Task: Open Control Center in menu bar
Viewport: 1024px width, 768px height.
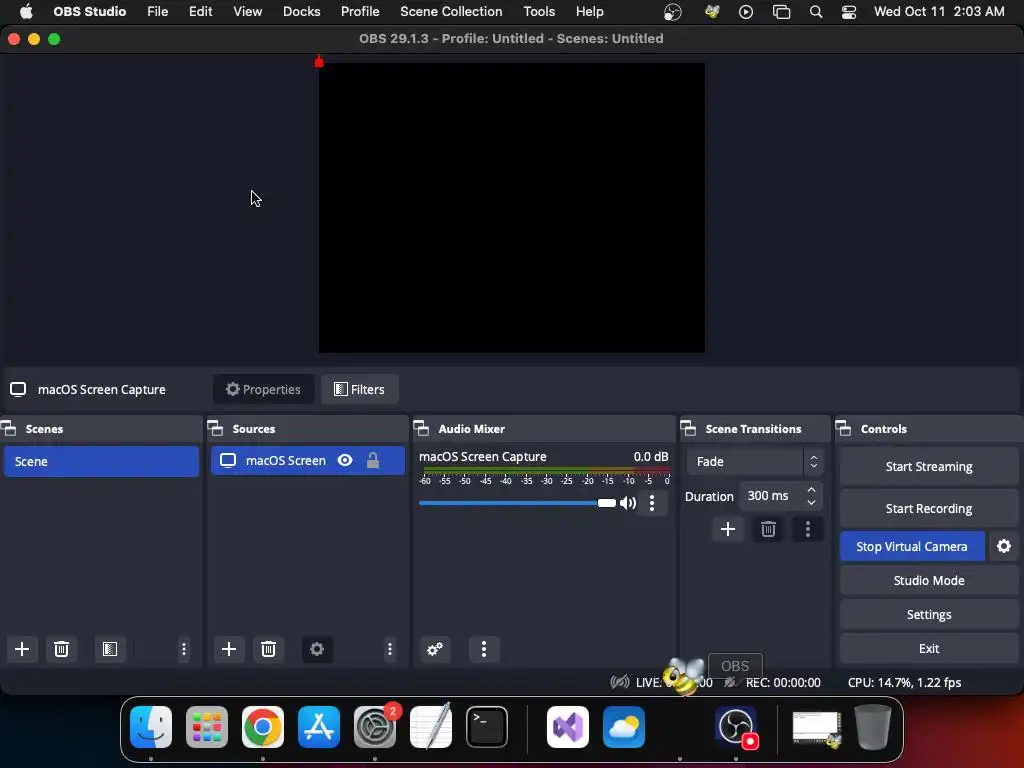Action: click(848, 12)
